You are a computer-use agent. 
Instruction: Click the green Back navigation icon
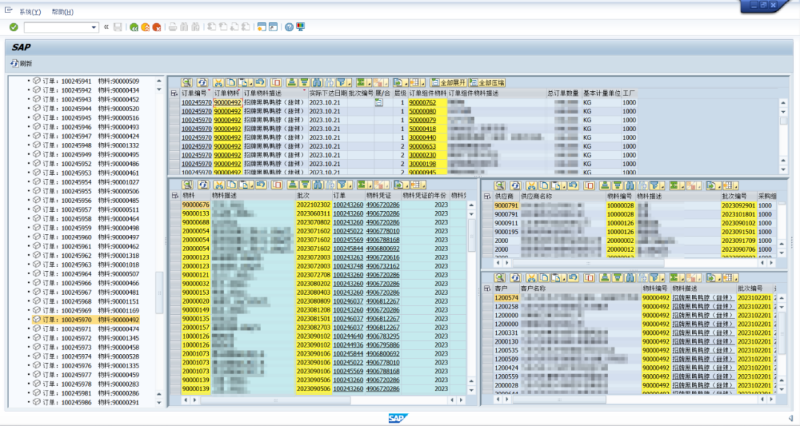133,26
